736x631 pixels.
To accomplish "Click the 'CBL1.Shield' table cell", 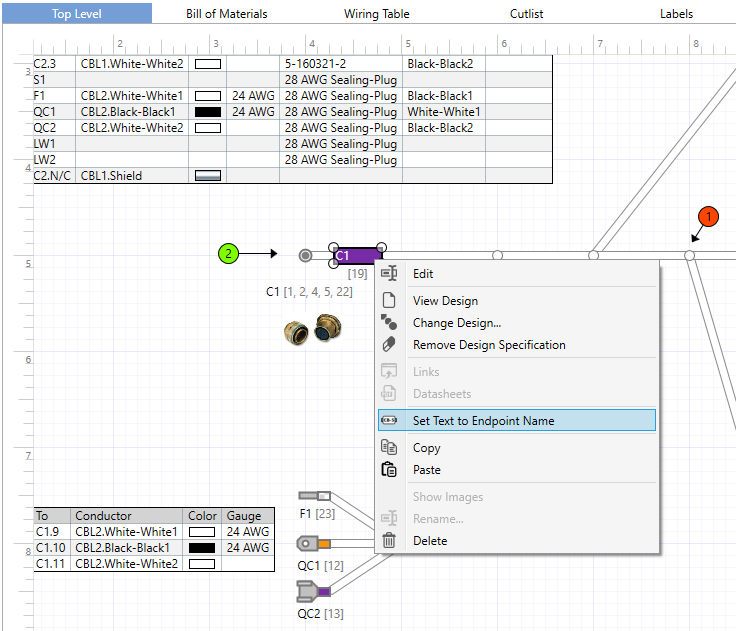I will [132, 176].
